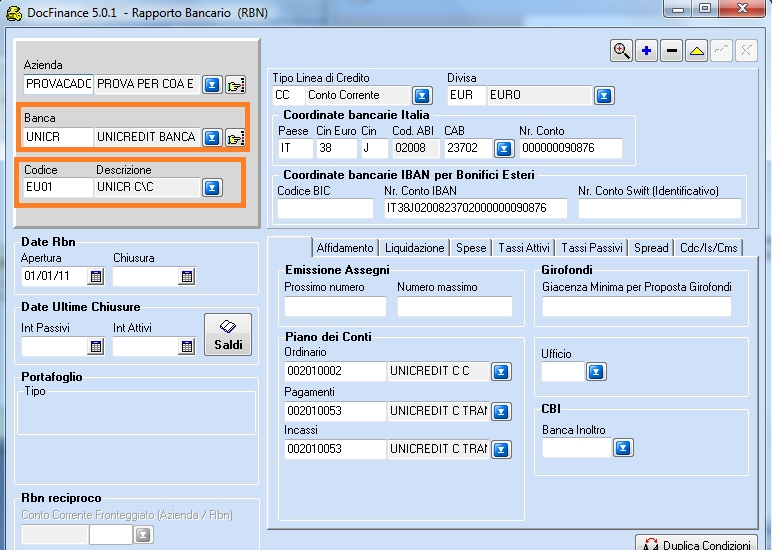The width and height of the screenshot is (772, 550).
Task: Click the Numero massimo field
Action: tap(454, 306)
